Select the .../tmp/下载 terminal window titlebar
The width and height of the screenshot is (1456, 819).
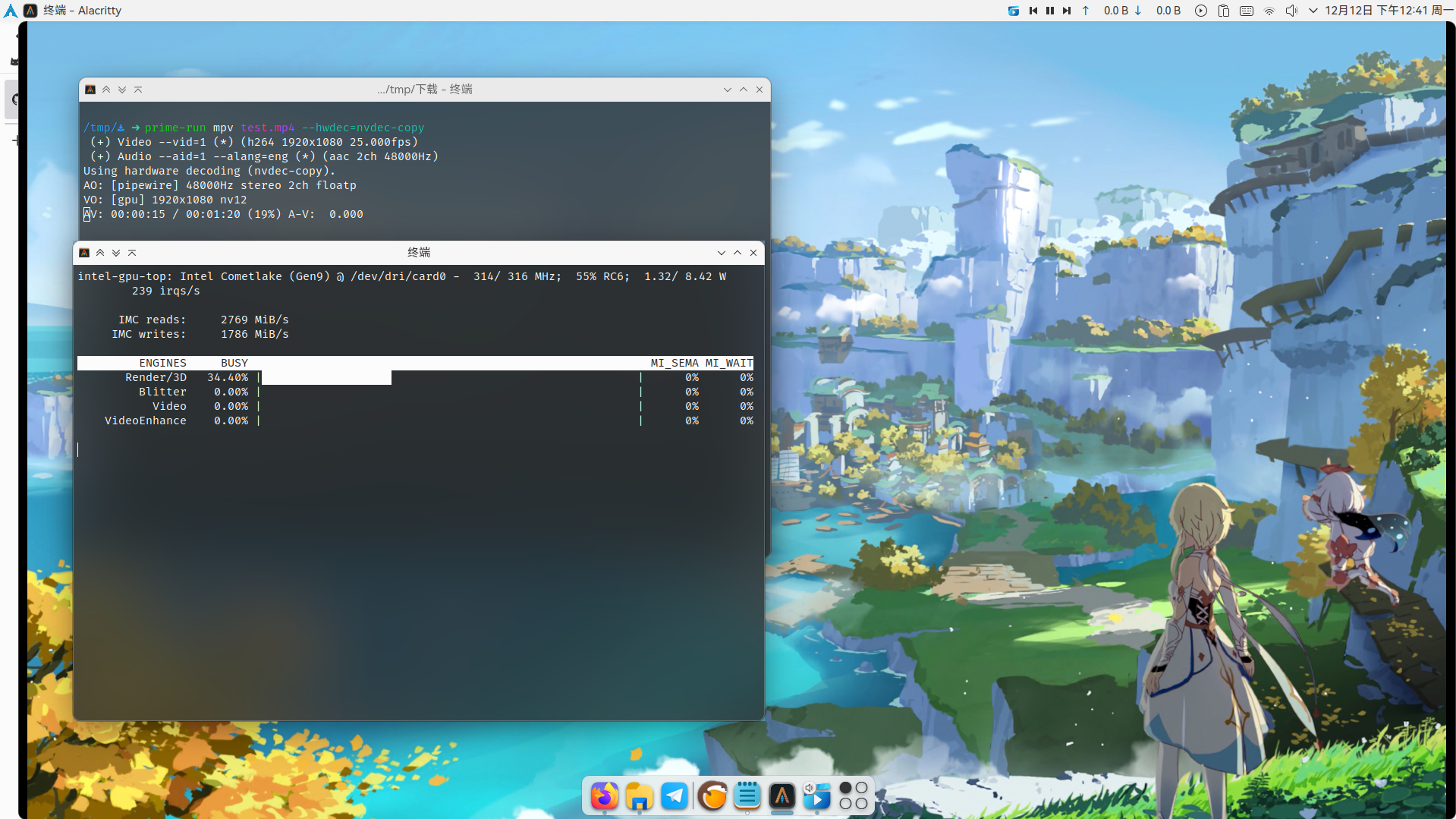coord(425,89)
